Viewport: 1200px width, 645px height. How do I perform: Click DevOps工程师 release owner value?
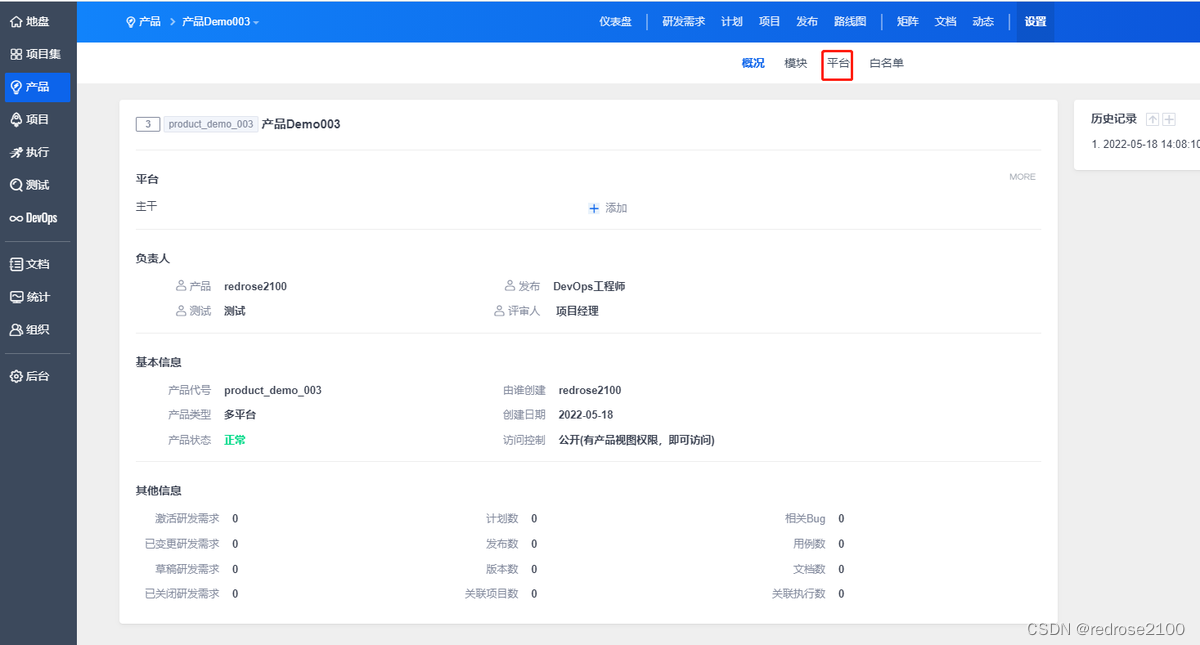[589, 286]
